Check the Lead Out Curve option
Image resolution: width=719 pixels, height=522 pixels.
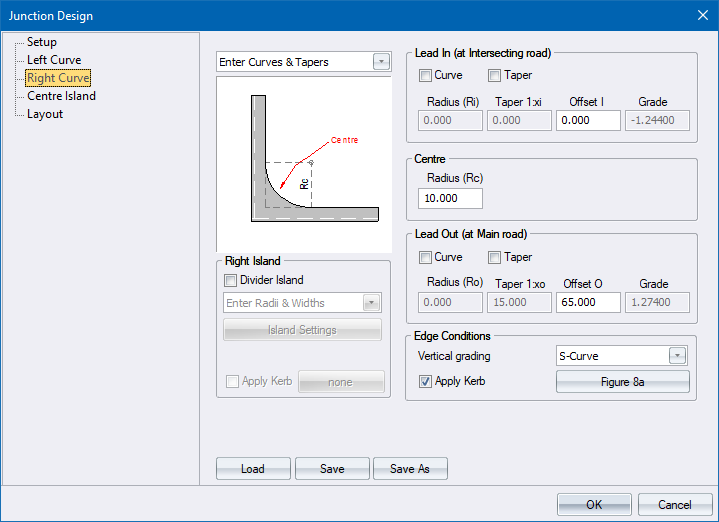(426, 257)
